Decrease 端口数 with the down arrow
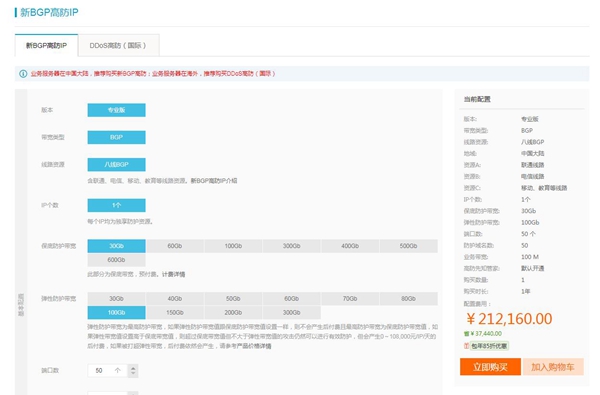The image size is (600, 395). pyautogui.click(x=133, y=374)
